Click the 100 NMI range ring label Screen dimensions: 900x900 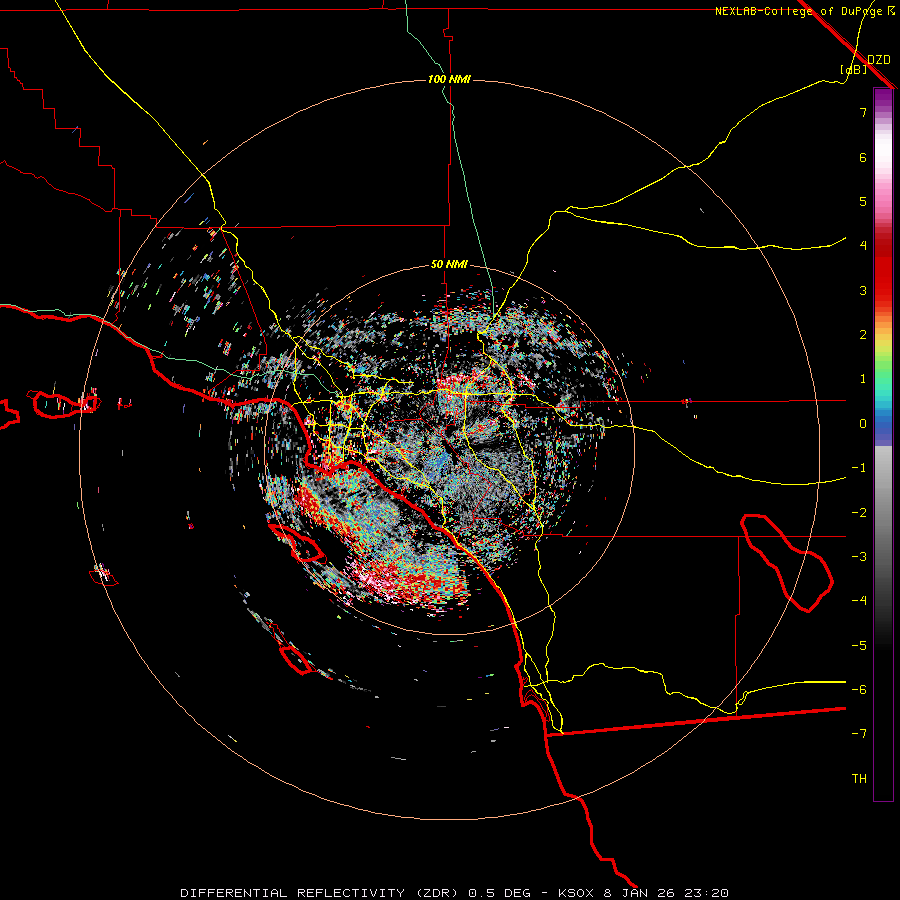[449, 79]
